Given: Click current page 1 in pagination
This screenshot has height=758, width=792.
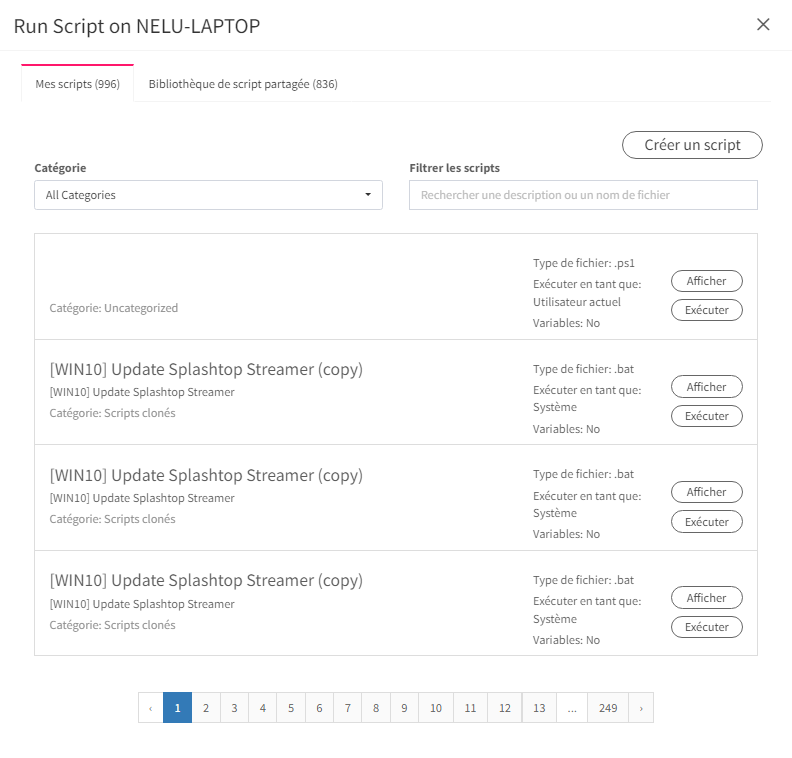Looking at the screenshot, I should [x=177, y=708].
